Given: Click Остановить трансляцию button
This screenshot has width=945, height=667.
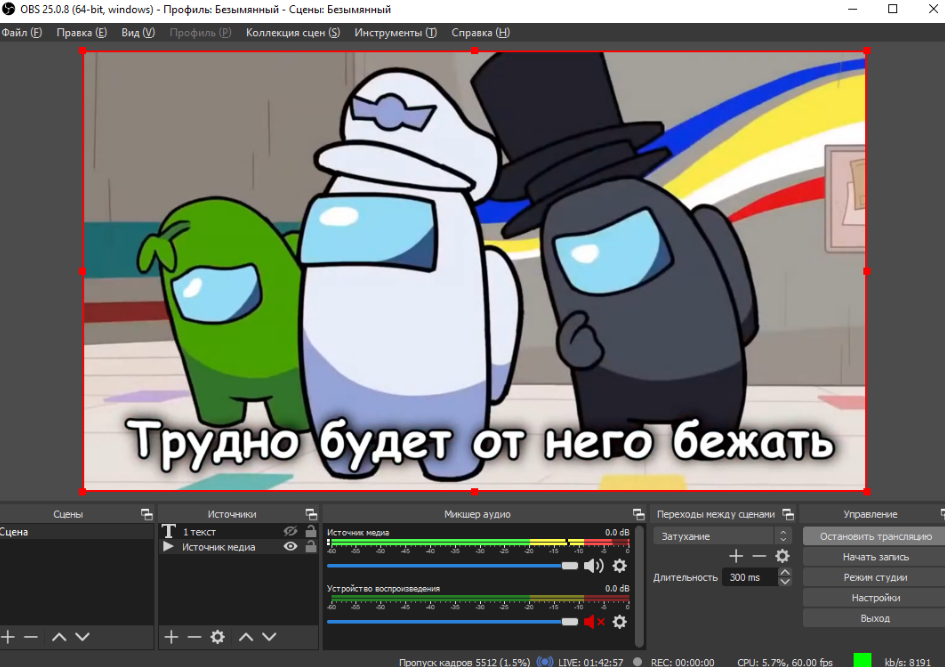Looking at the screenshot, I should pos(875,536).
